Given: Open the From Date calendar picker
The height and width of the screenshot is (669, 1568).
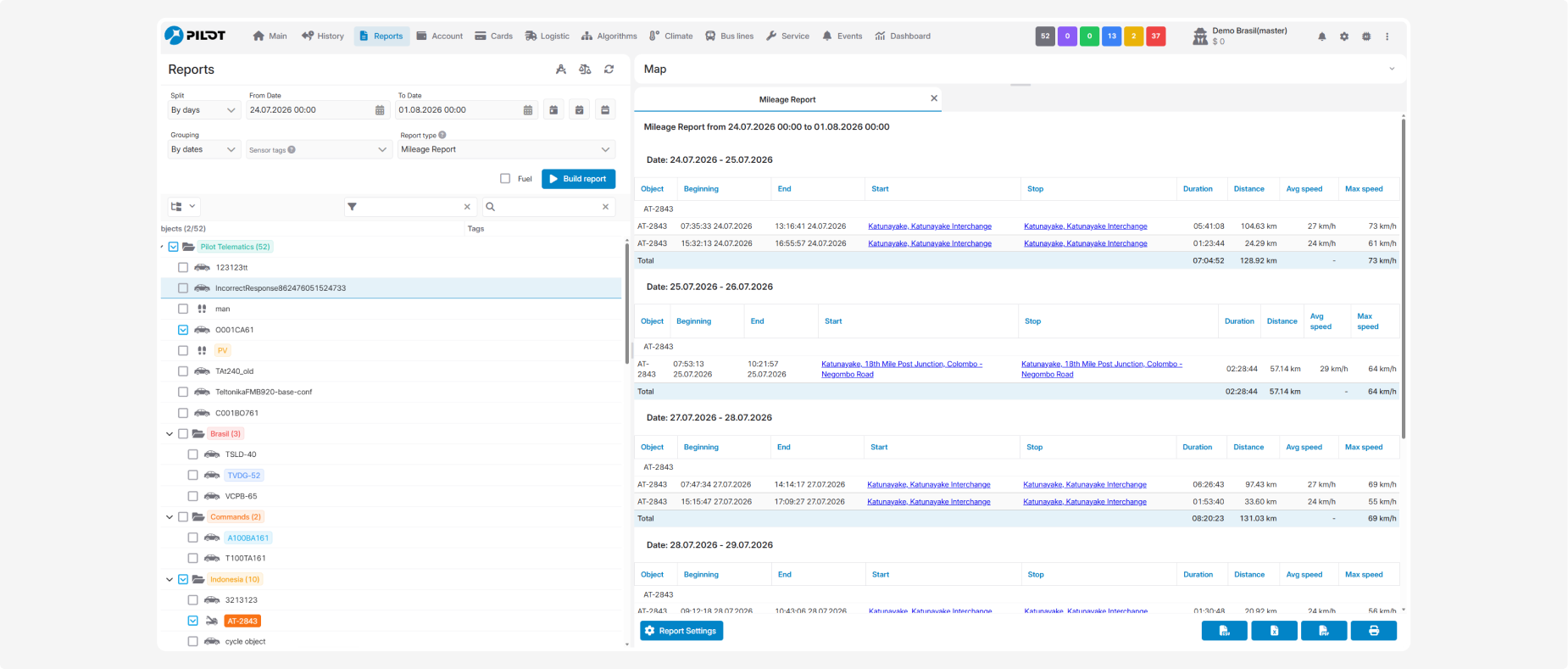Looking at the screenshot, I should (380, 110).
